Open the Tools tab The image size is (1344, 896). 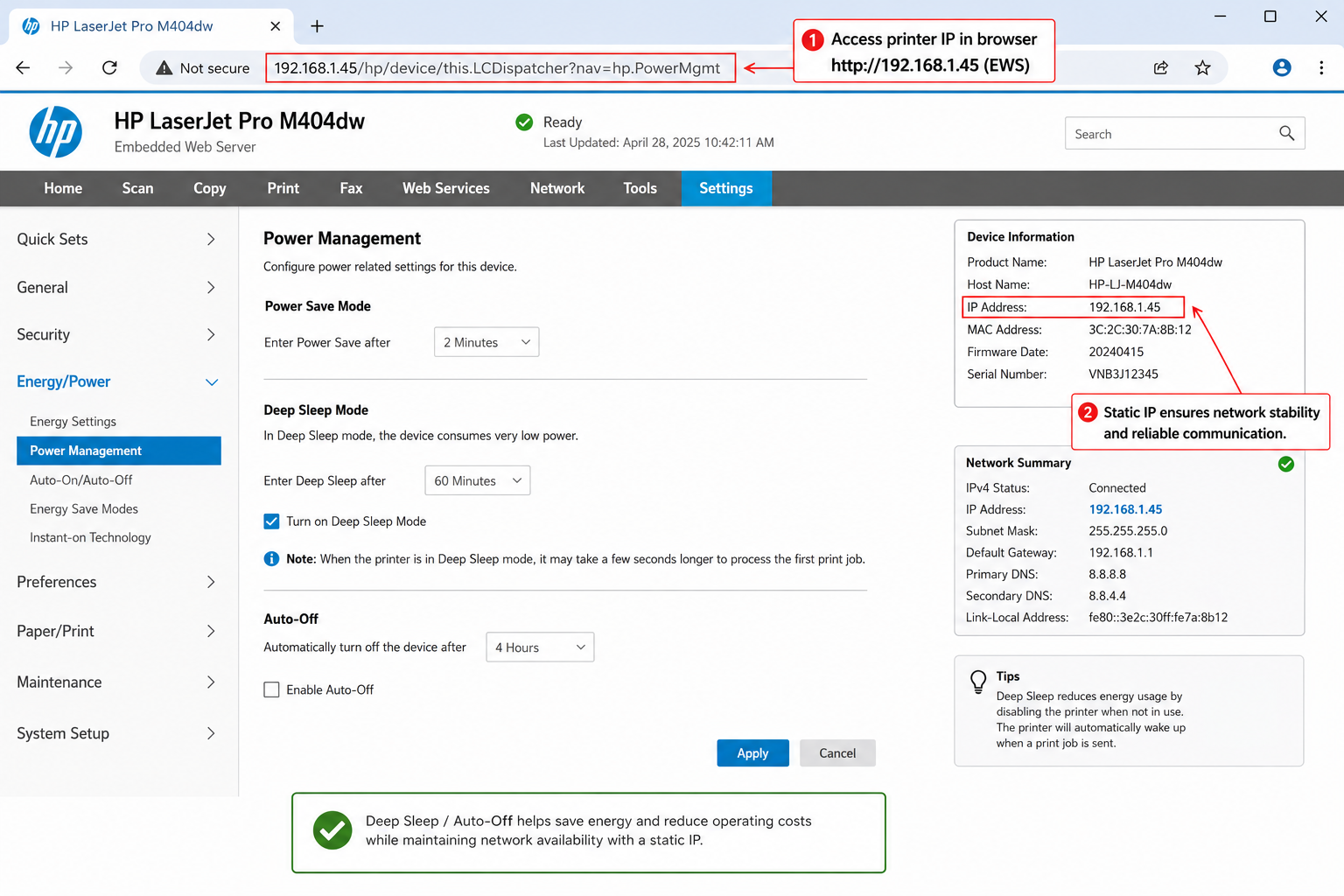pos(640,188)
